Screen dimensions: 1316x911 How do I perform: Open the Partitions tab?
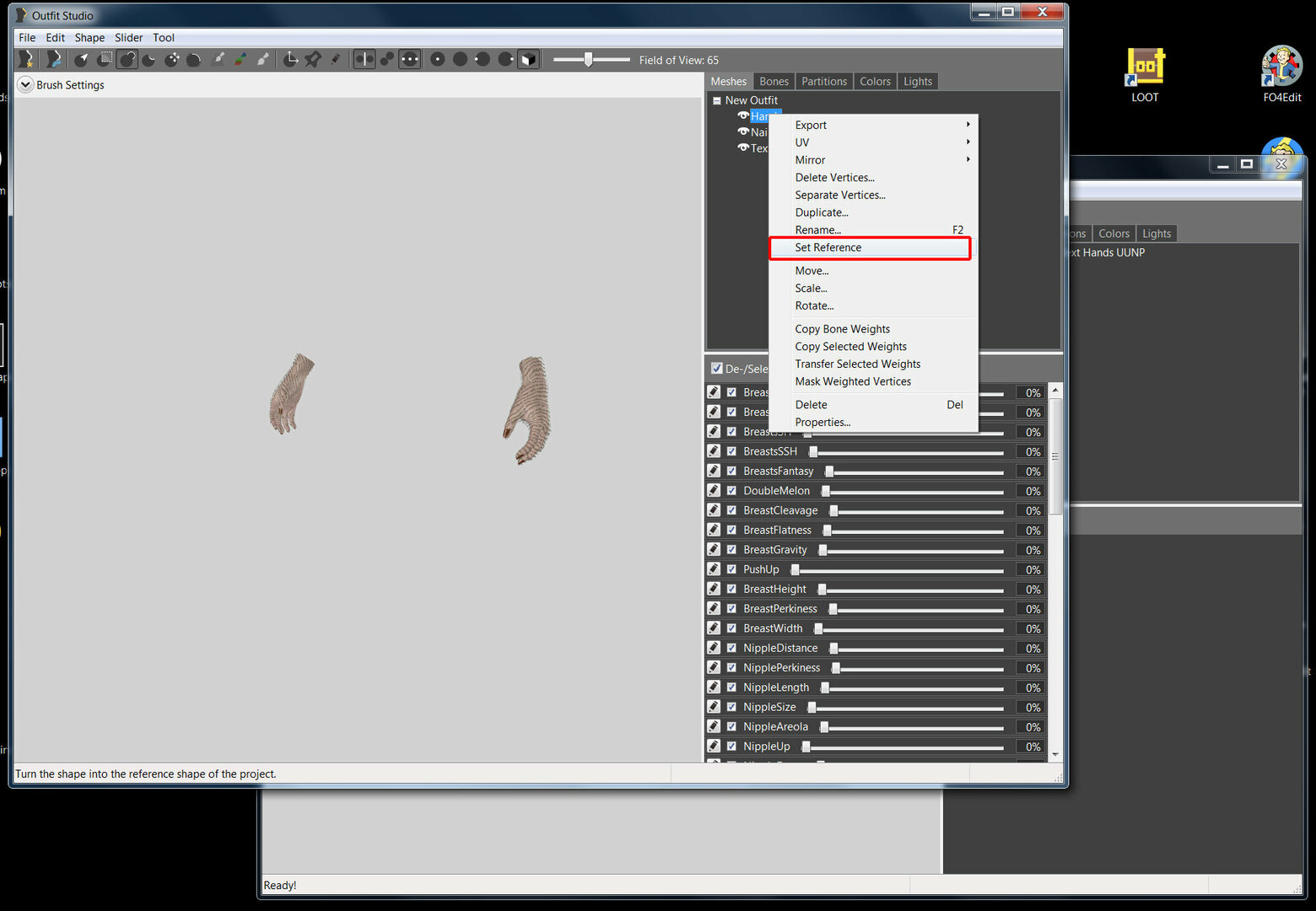(x=823, y=81)
